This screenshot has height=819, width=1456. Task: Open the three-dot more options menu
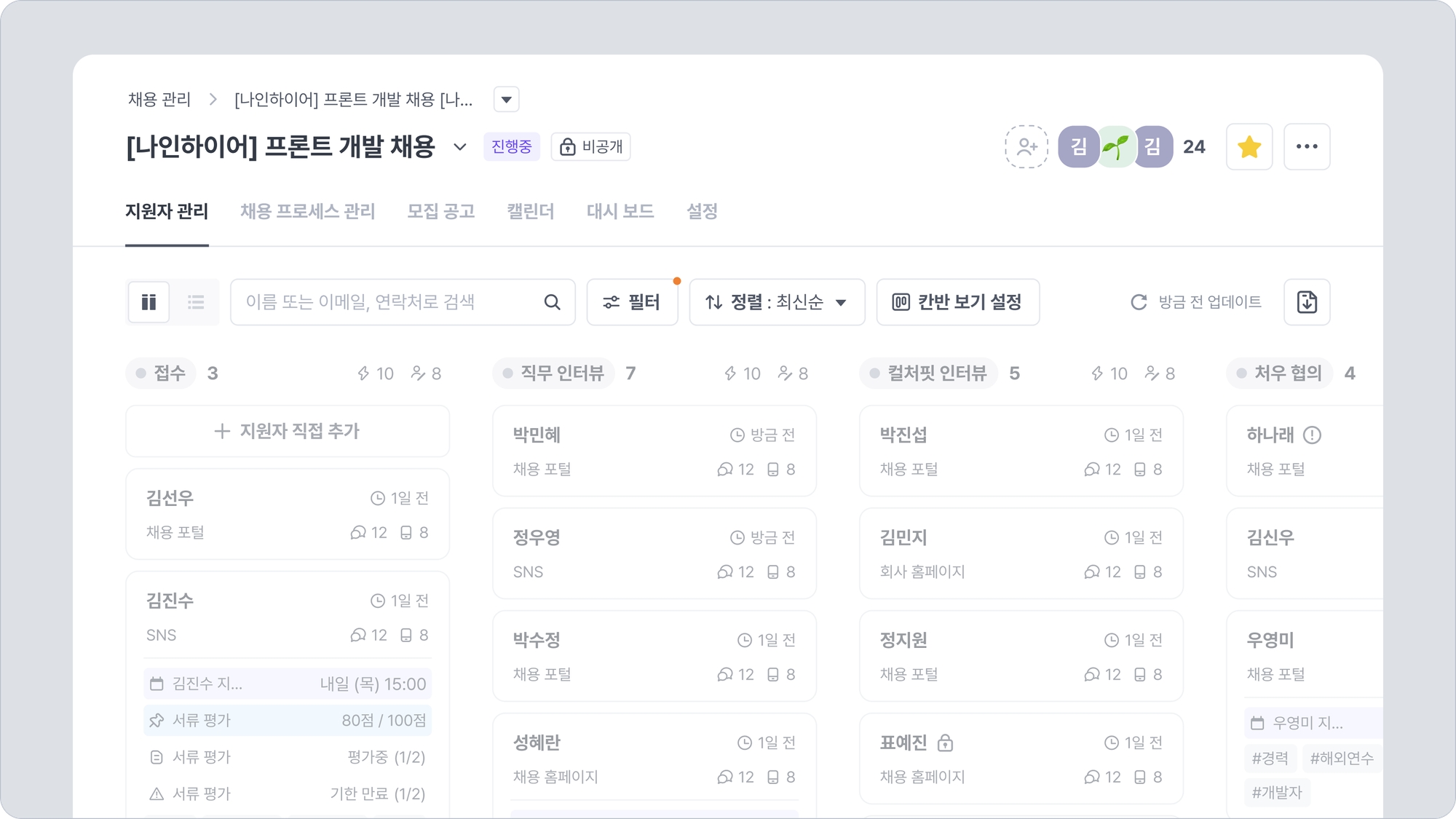[x=1307, y=147]
